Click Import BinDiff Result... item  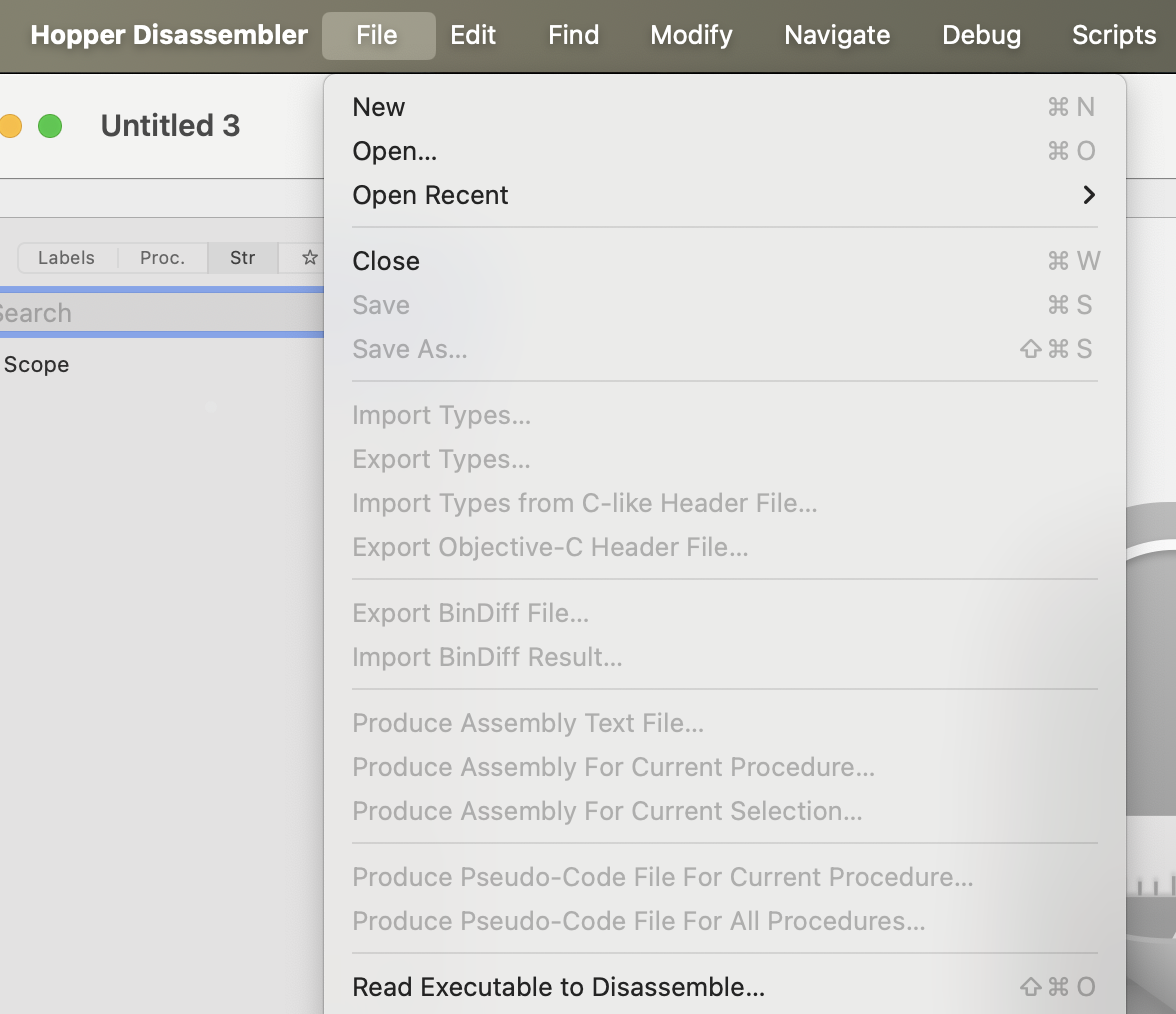click(x=724, y=657)
